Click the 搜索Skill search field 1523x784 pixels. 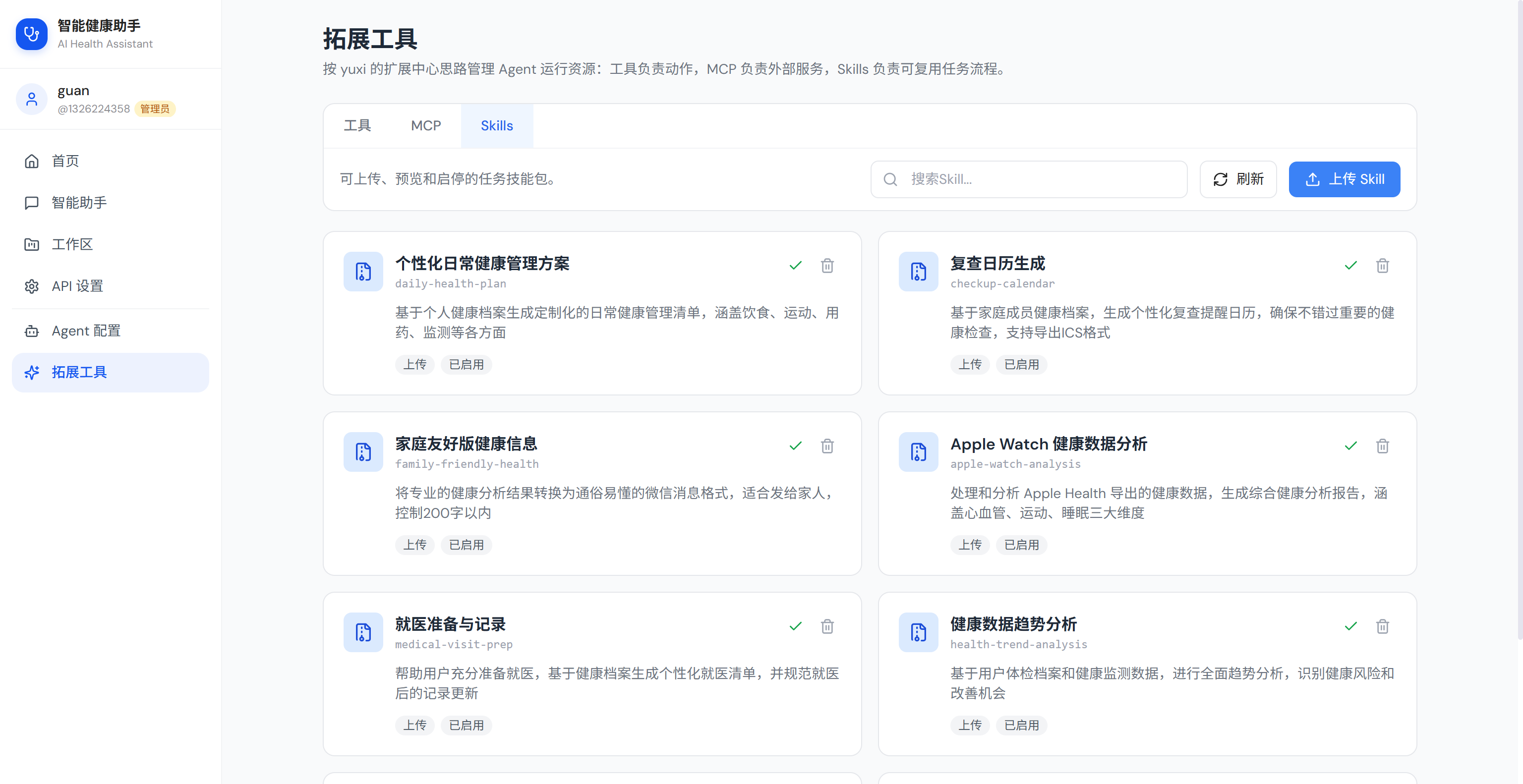tap(1029, 179)
